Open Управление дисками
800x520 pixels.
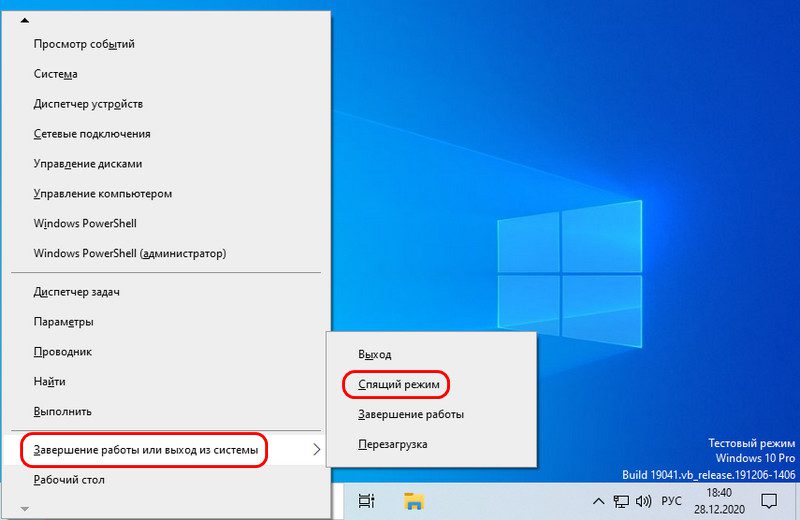point(166,164)
